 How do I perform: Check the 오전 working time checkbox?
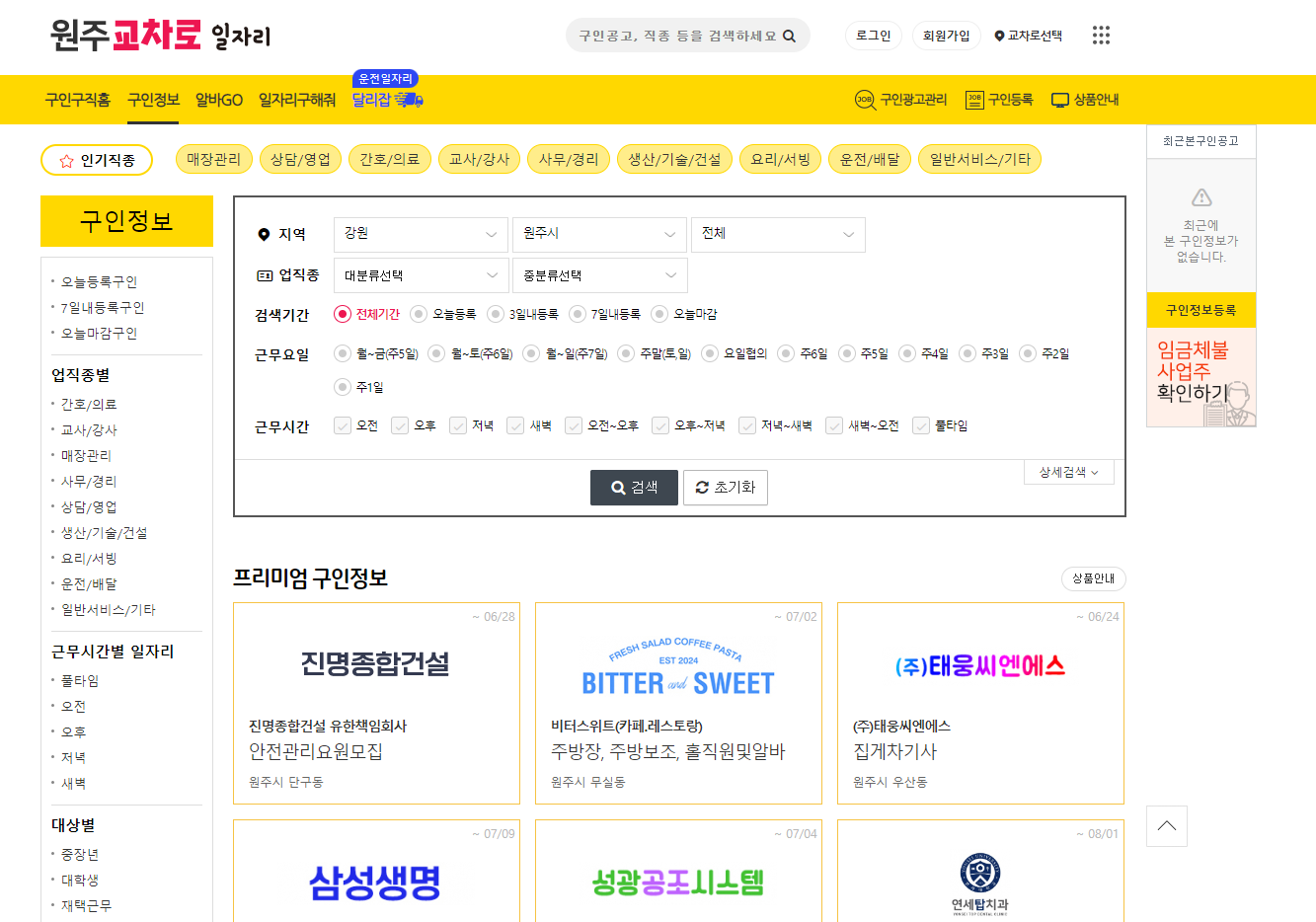[343, 425]
